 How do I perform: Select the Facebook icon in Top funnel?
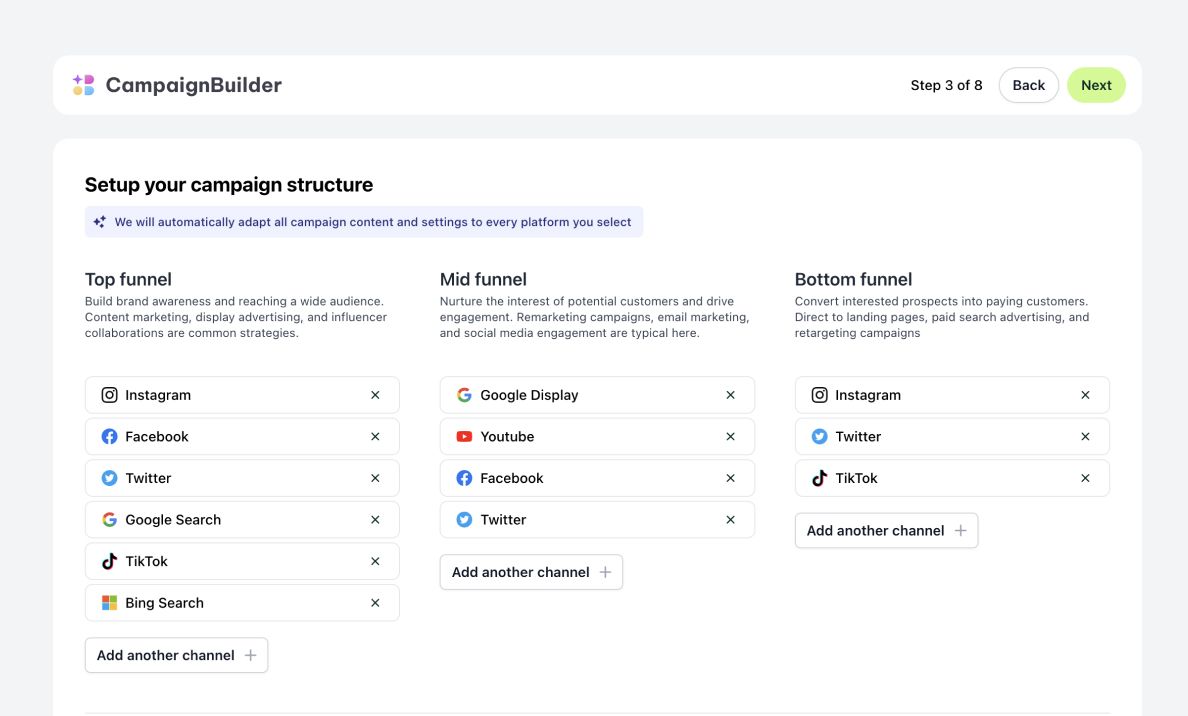(x=109, y=436)
